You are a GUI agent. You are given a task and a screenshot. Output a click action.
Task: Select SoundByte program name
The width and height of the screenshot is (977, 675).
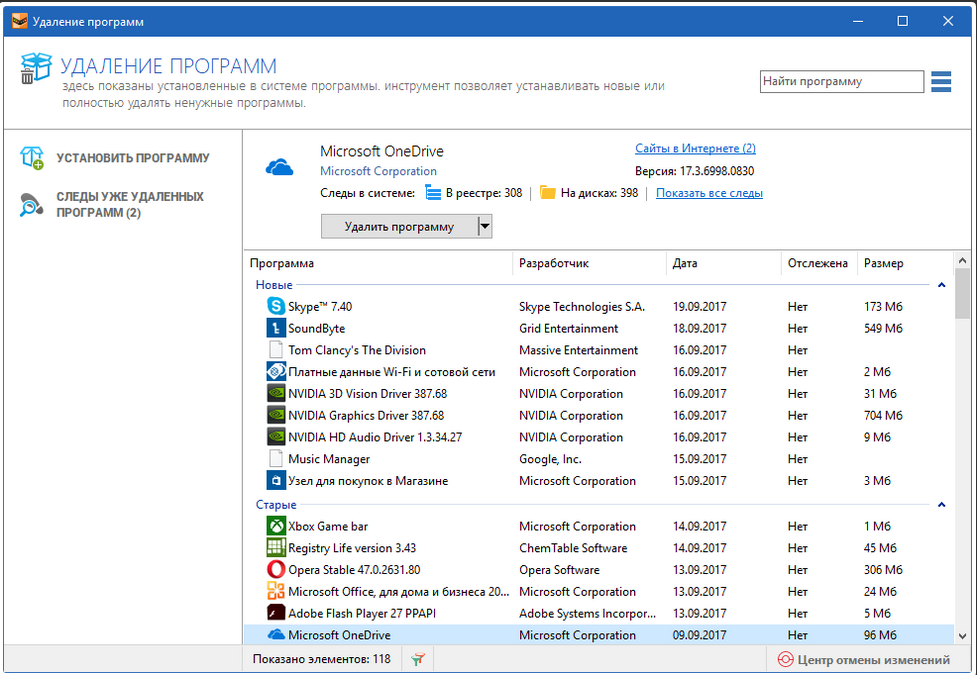point(317,328)
